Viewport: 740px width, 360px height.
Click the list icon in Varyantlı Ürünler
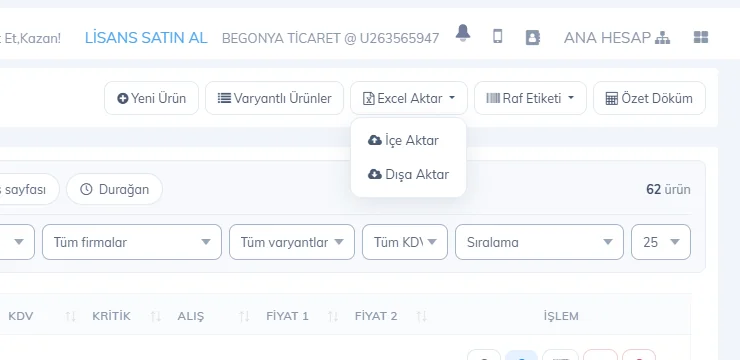click(x=224, y=98)
